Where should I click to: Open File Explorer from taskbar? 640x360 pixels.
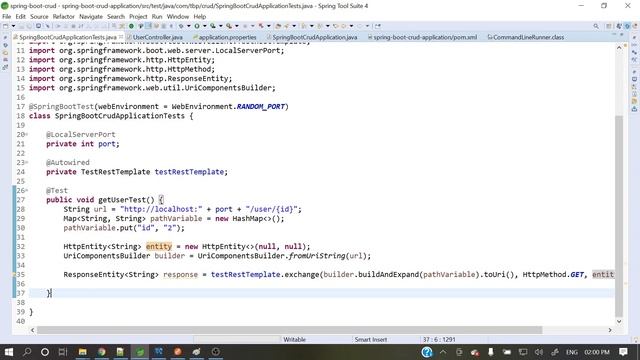coord(82,352)
